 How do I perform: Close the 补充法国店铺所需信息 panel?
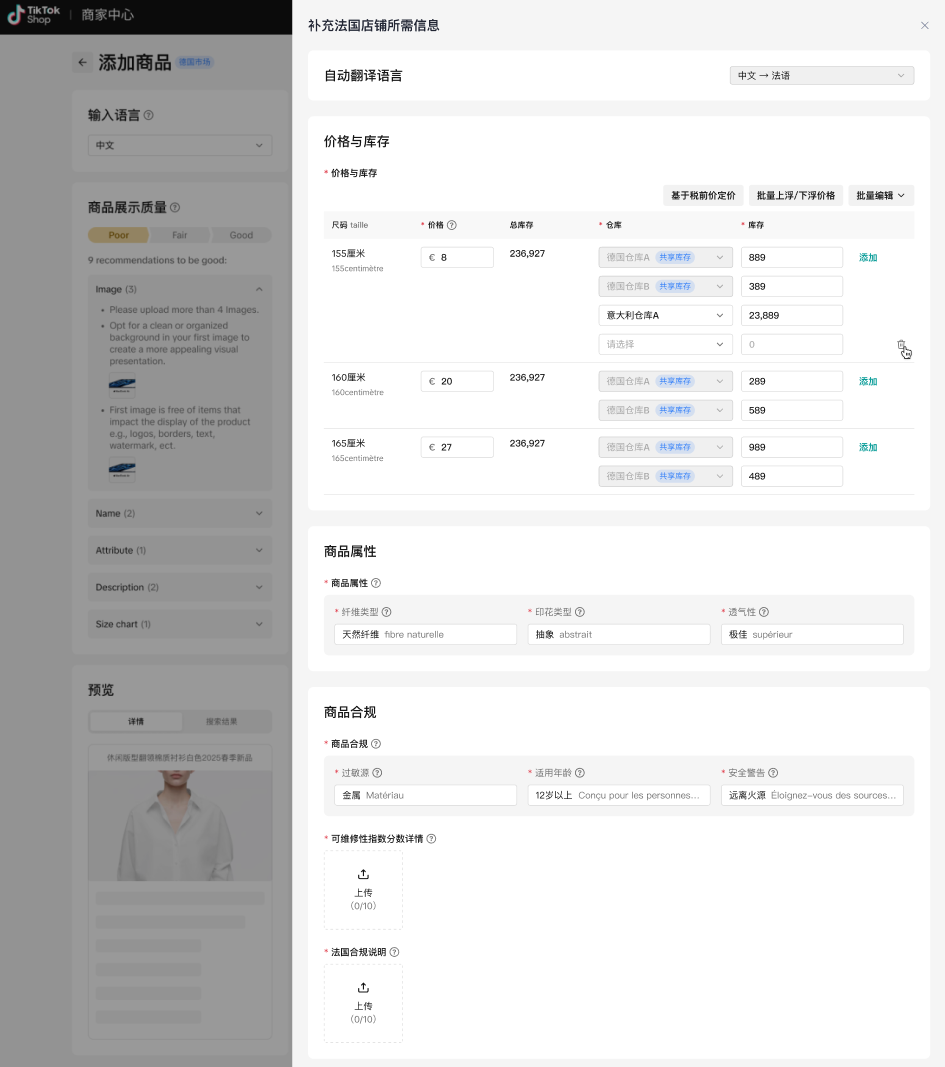tap(924, 26)
